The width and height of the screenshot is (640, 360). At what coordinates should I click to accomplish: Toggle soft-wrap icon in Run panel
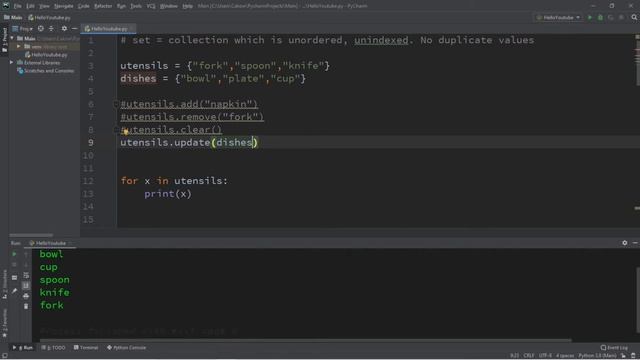point(26,275)
